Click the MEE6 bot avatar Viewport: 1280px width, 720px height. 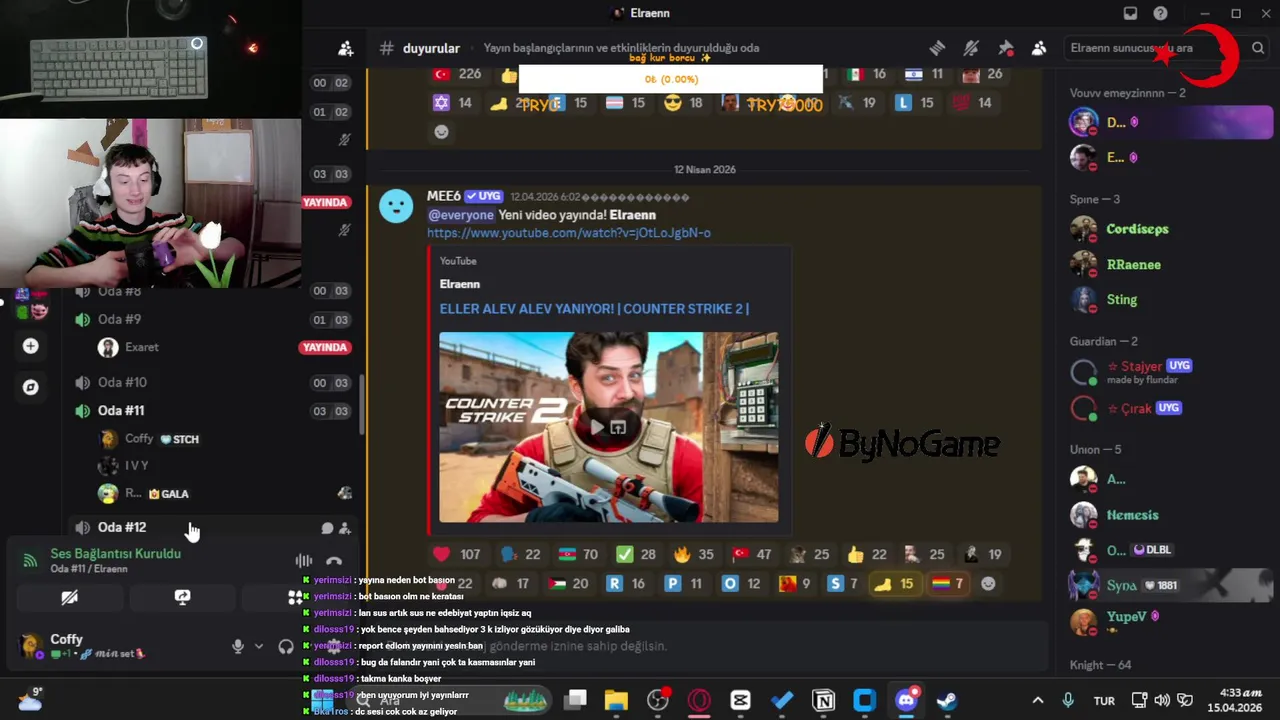[x=396, y=206]
